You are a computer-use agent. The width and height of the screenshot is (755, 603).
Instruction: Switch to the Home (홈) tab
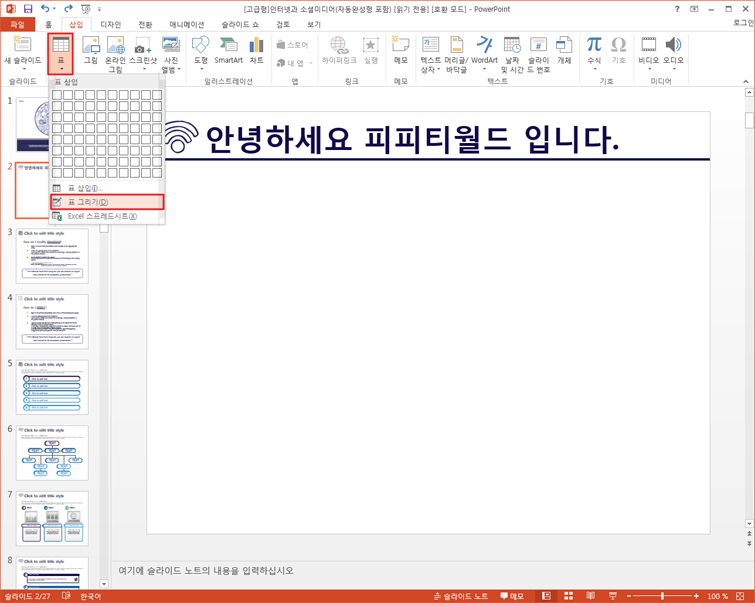pyautogui.click(x=48, y=24)
